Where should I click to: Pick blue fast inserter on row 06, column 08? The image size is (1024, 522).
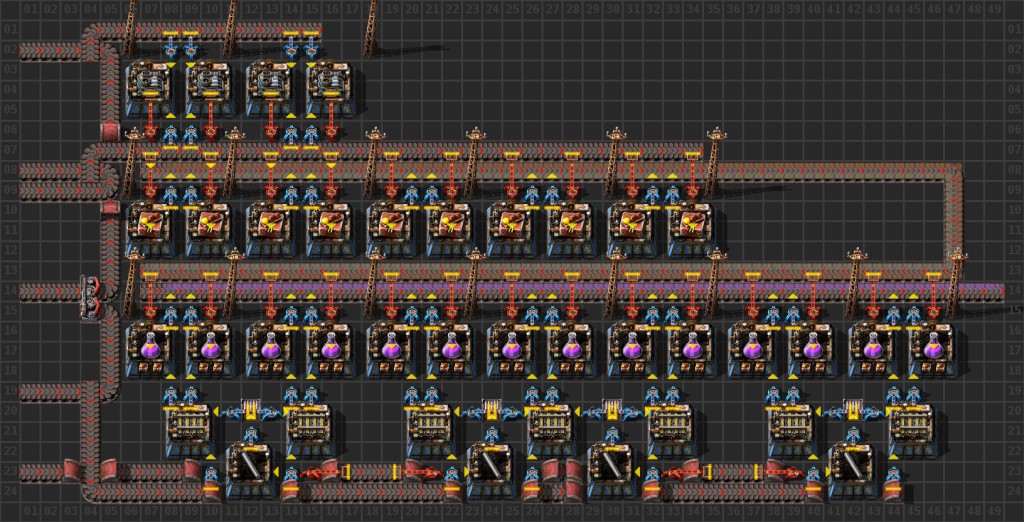[170, 135]
